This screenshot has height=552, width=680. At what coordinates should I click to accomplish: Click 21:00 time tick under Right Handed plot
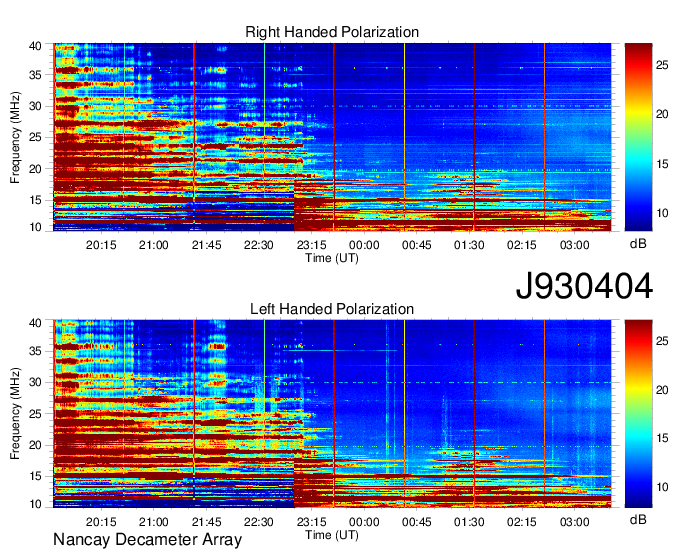click(x=154, y=245)
